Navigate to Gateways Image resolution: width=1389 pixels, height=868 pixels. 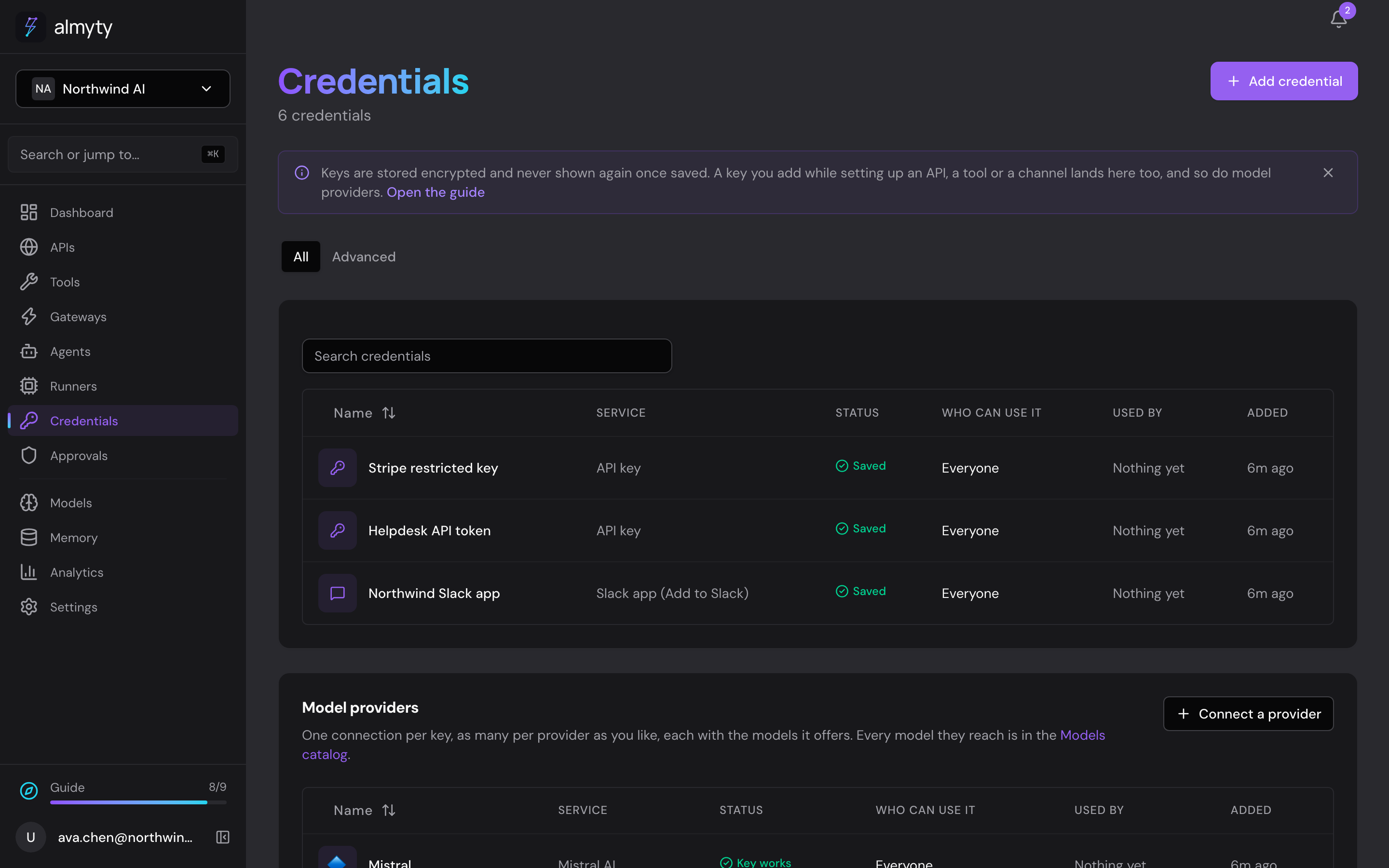[123, 317]
